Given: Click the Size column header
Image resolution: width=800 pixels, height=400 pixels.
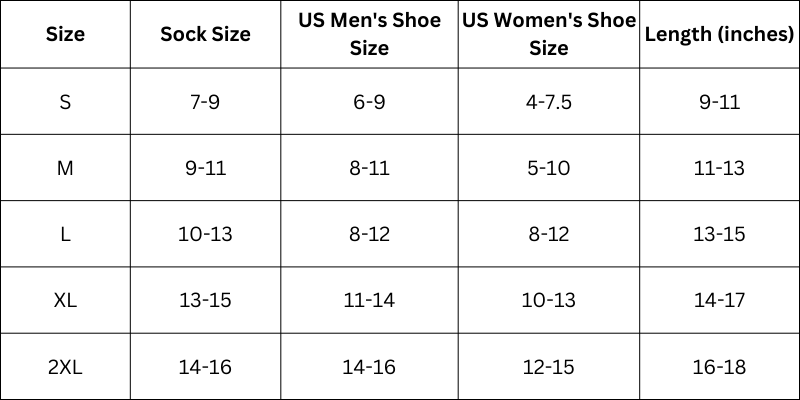Looking at the screenshot, I should click(65, 34).
